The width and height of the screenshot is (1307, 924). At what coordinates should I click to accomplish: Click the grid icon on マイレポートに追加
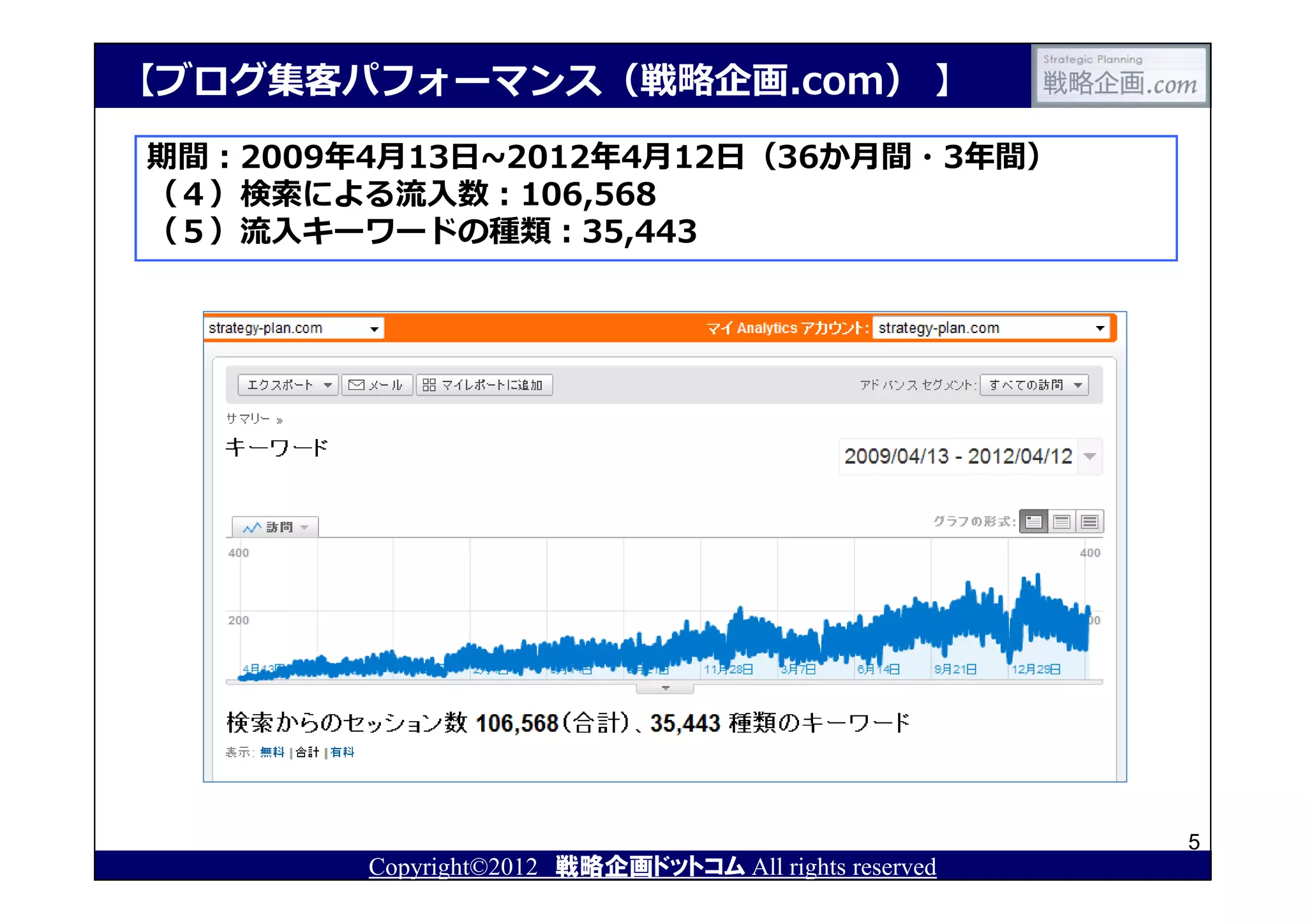pos(429,385)
